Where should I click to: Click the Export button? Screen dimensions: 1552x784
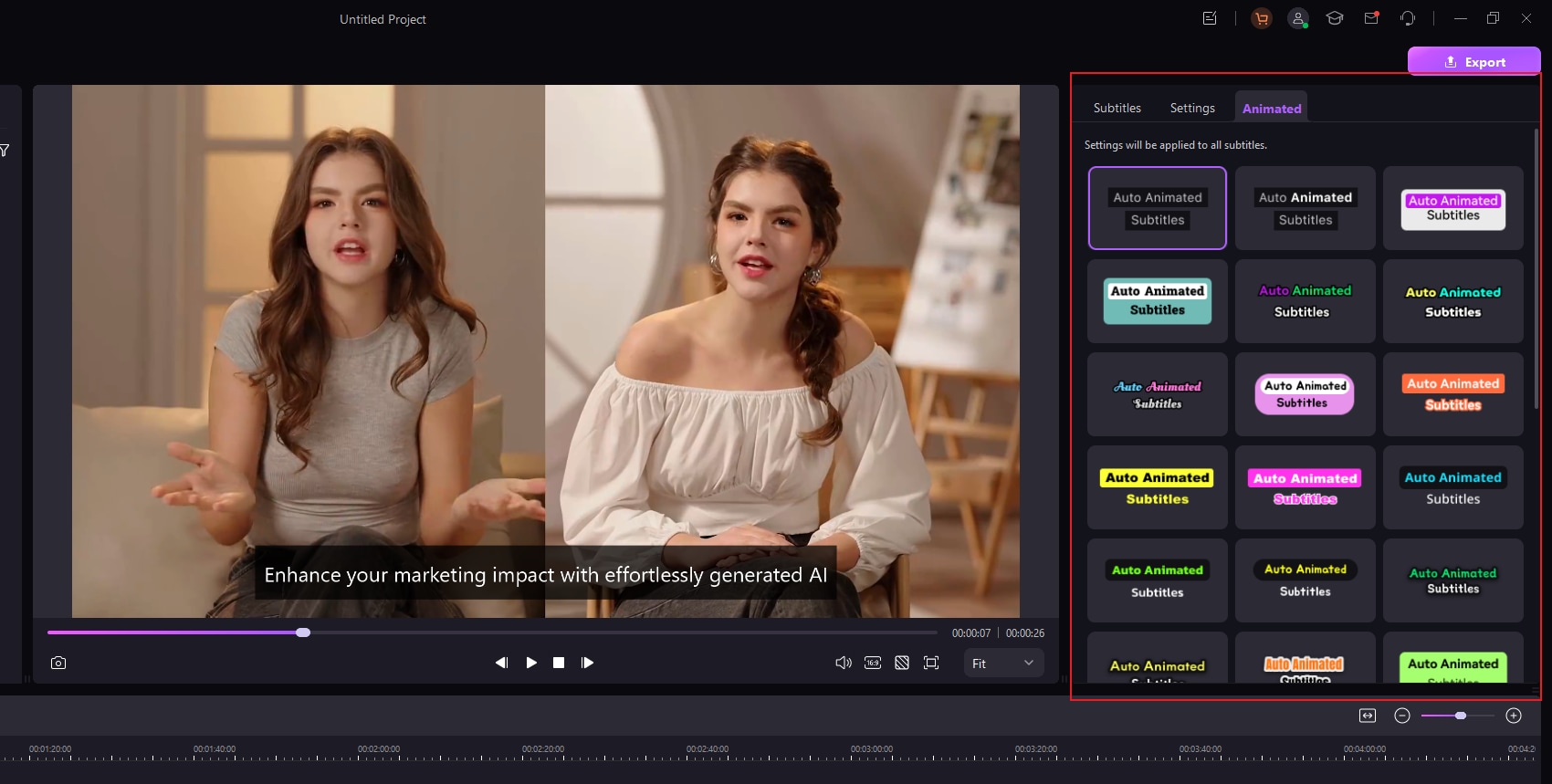(x=1474, y=61)
